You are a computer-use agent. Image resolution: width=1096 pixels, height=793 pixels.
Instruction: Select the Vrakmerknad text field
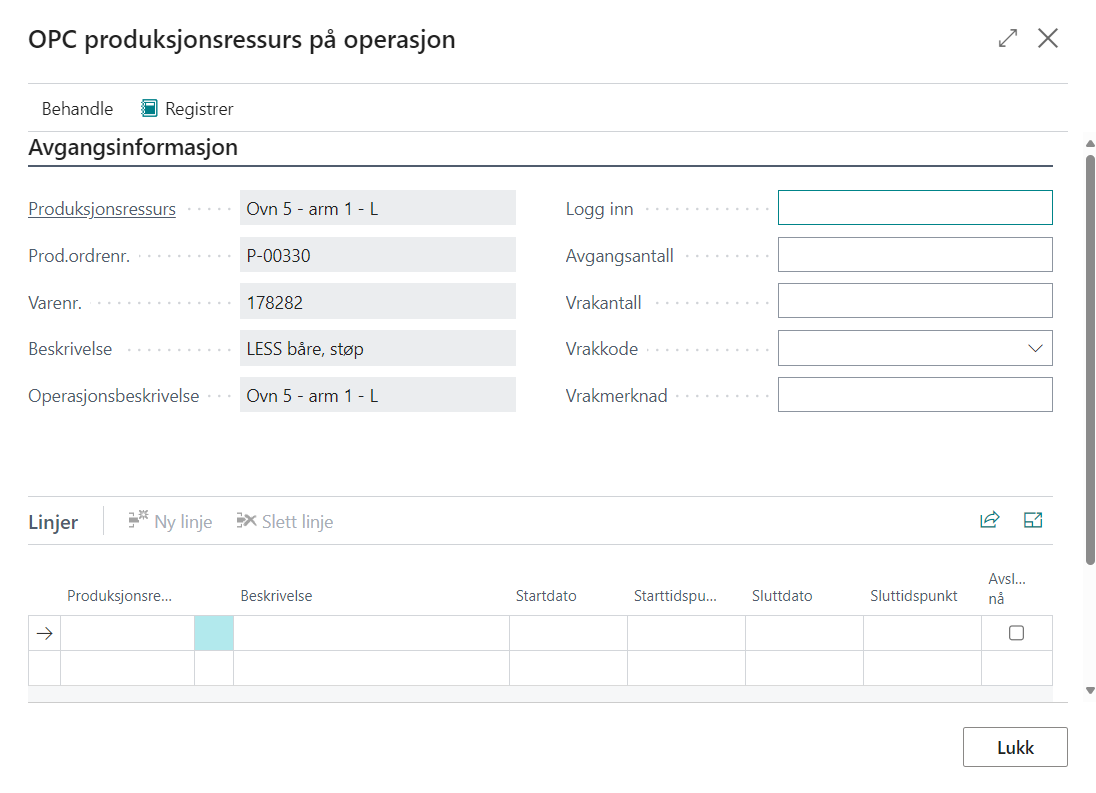914,395
